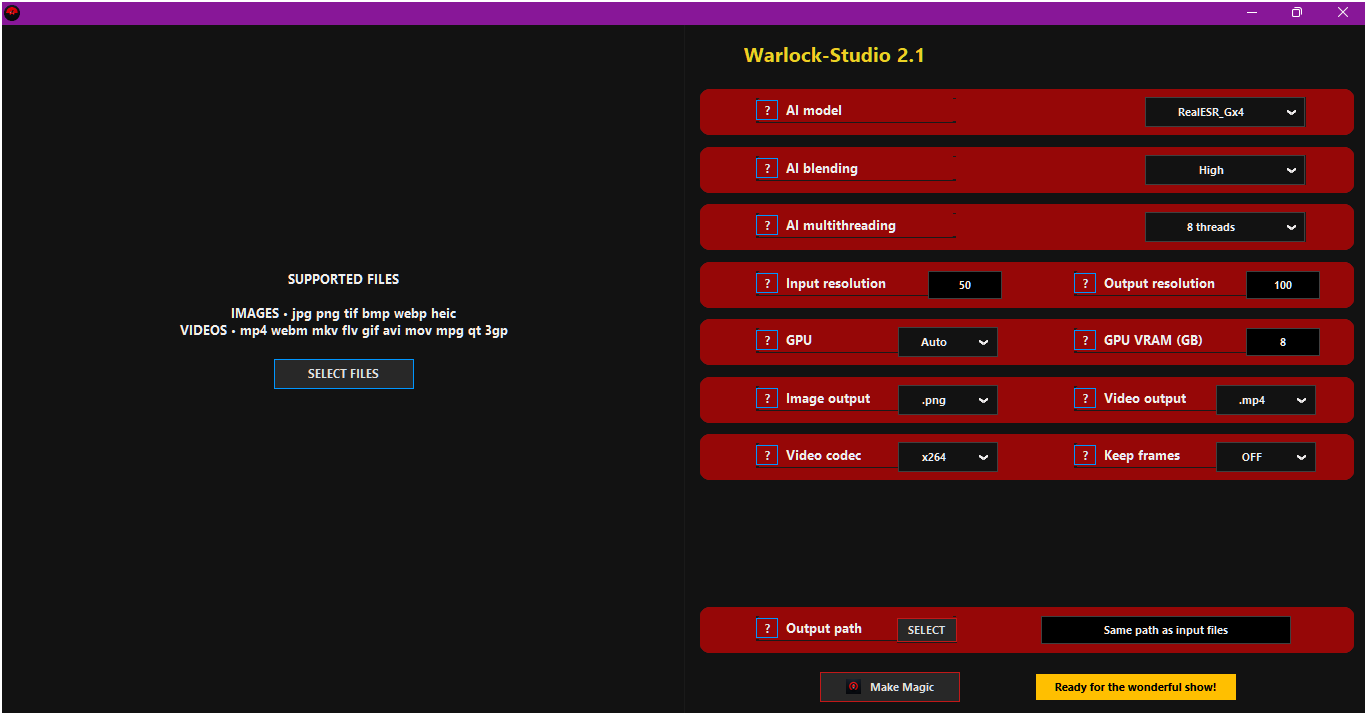Click the Video codec label
Screen dimensions: 1367x715
coord(824,456)
